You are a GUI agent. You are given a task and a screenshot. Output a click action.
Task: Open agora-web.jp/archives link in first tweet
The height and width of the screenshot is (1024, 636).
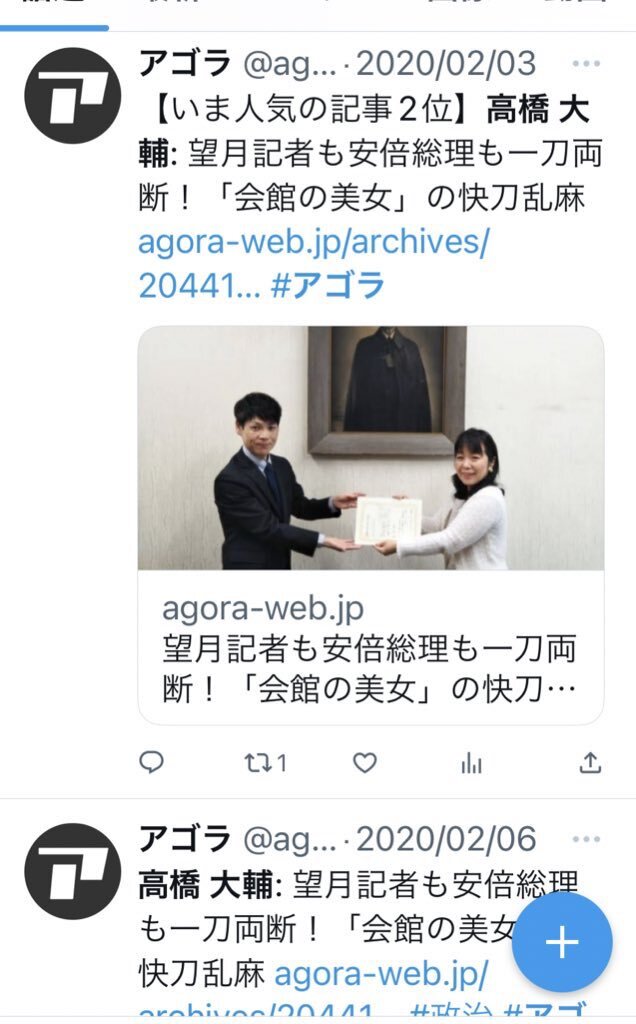(313, 264)
